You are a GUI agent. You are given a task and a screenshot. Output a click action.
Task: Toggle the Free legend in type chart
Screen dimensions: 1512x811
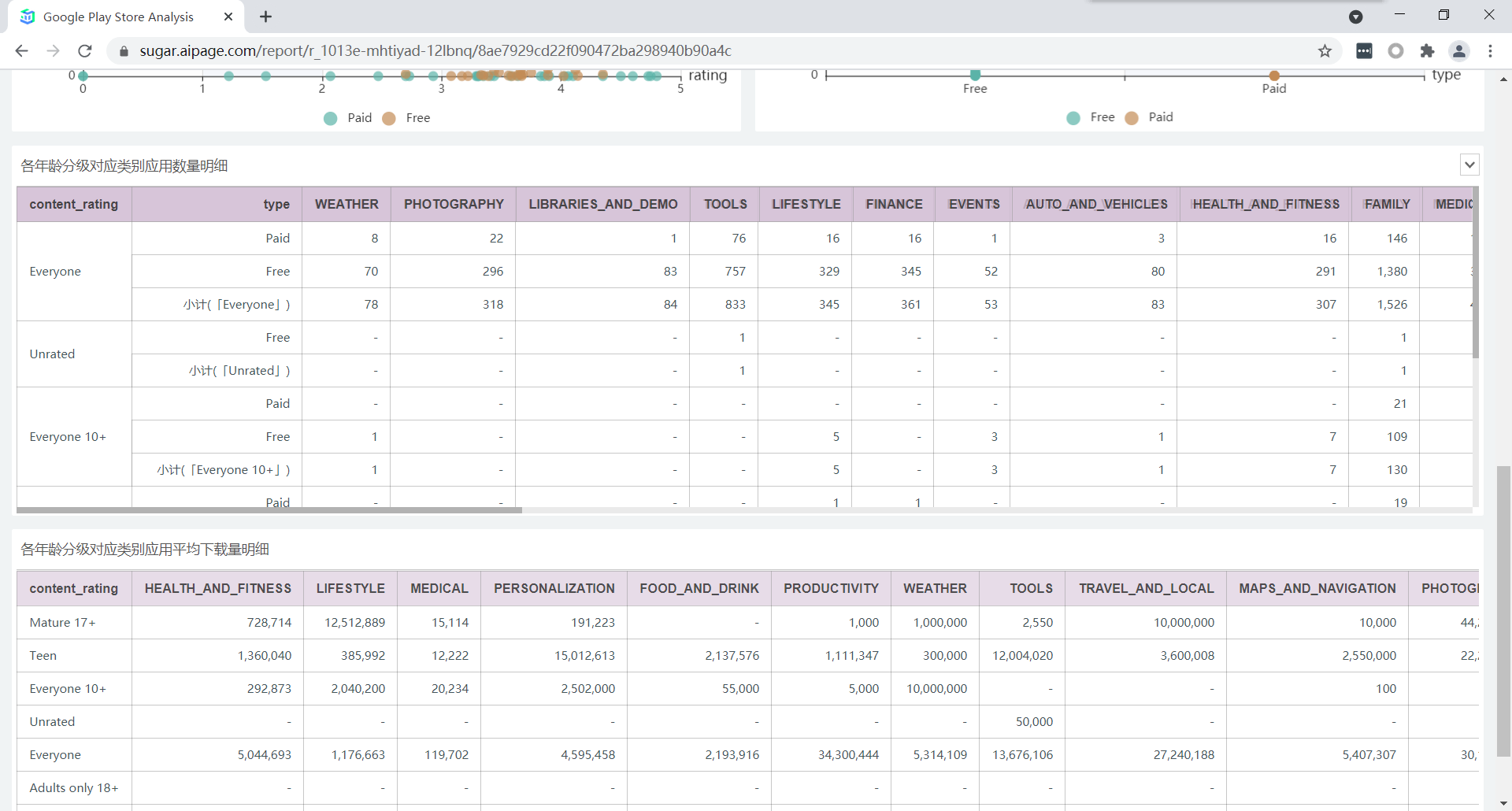(x=1091, y=117)
